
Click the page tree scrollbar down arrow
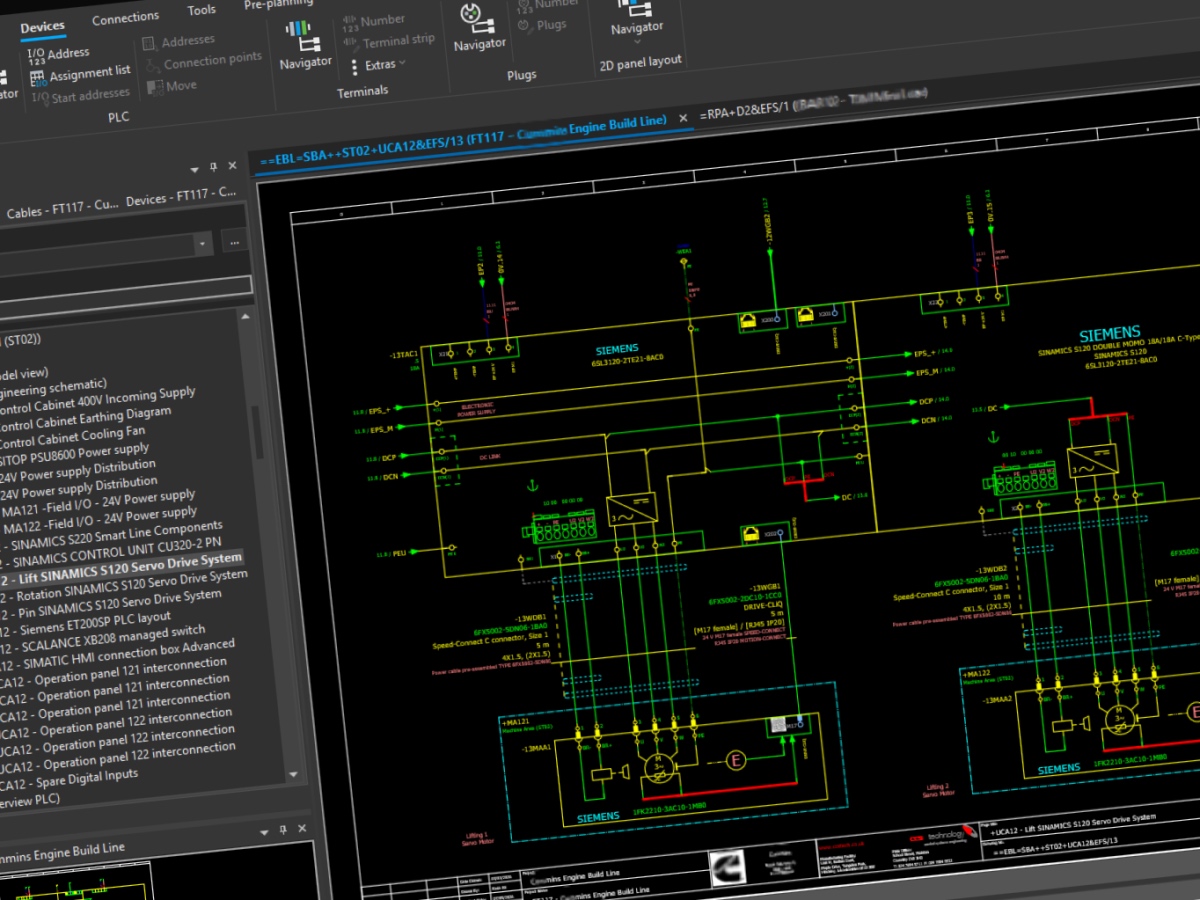293,773
